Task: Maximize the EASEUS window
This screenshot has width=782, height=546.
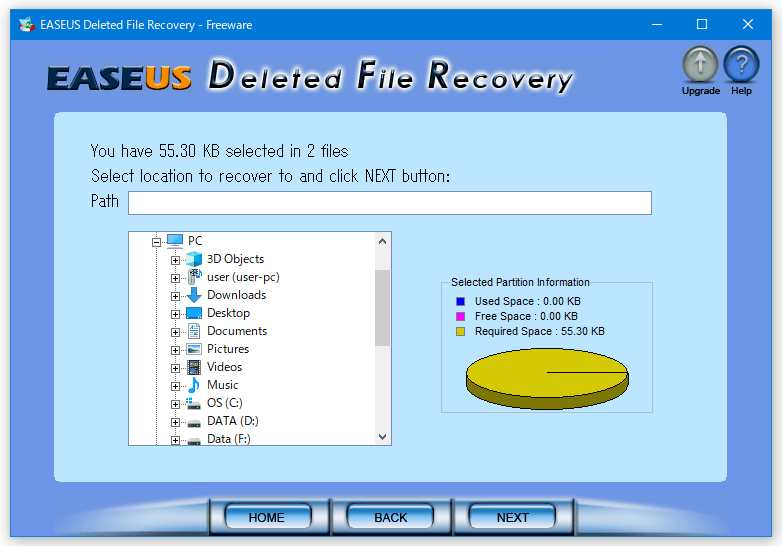Action: (x=702, y=24)
